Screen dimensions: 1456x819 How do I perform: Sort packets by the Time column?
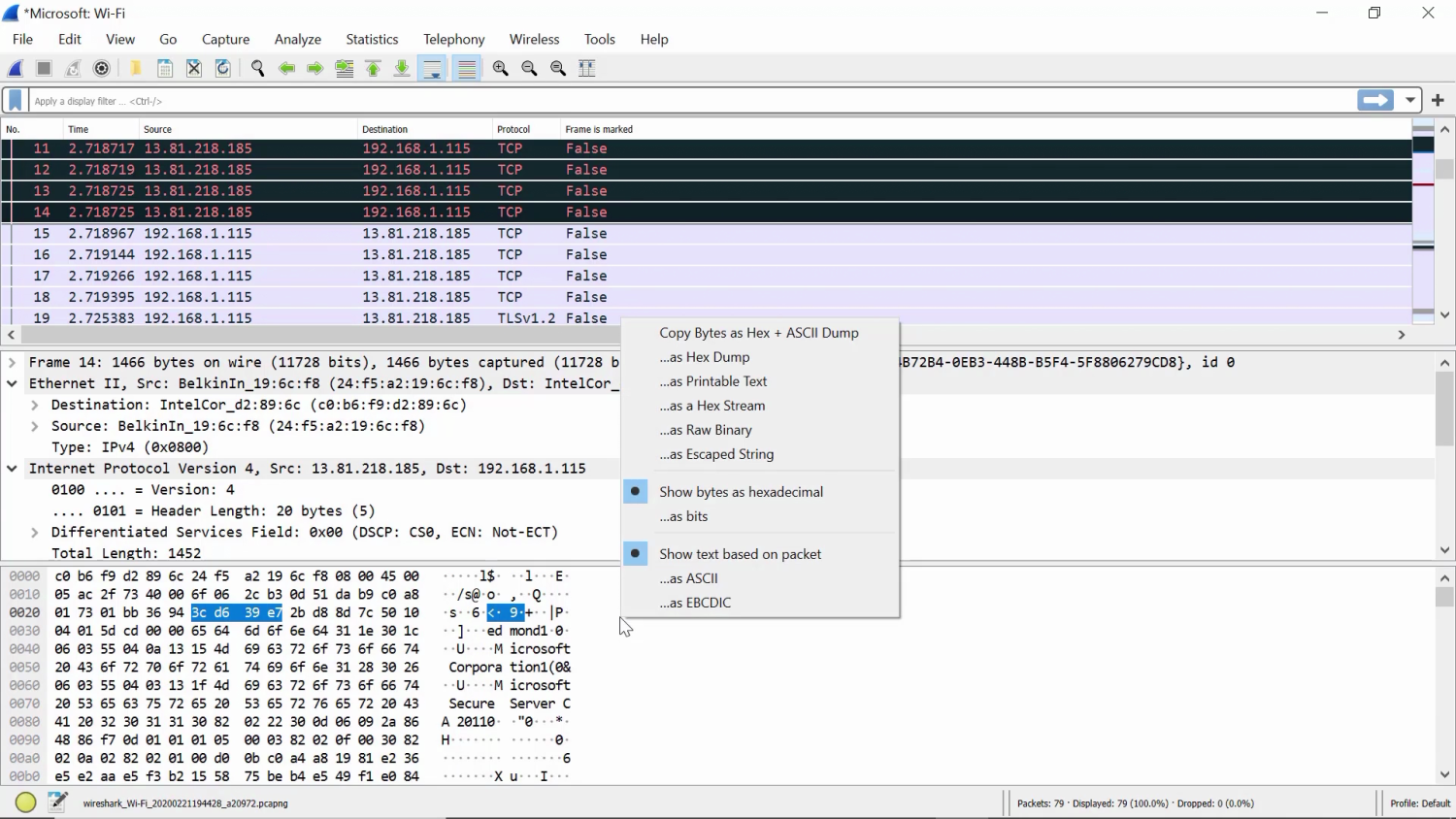tap(101, 129)
